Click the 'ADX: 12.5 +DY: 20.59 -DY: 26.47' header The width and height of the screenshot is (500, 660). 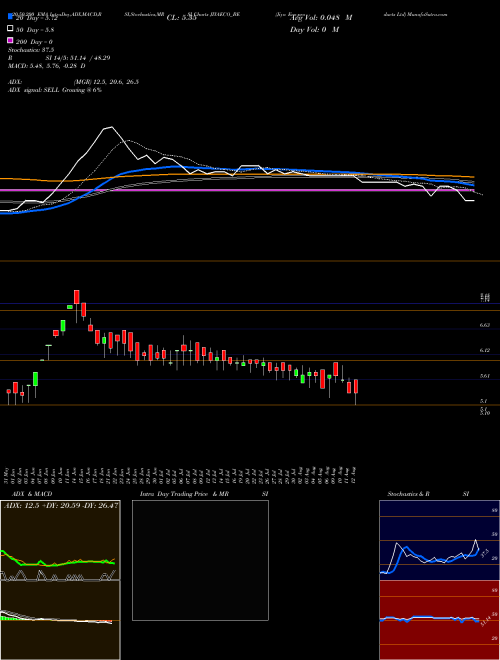61,505
